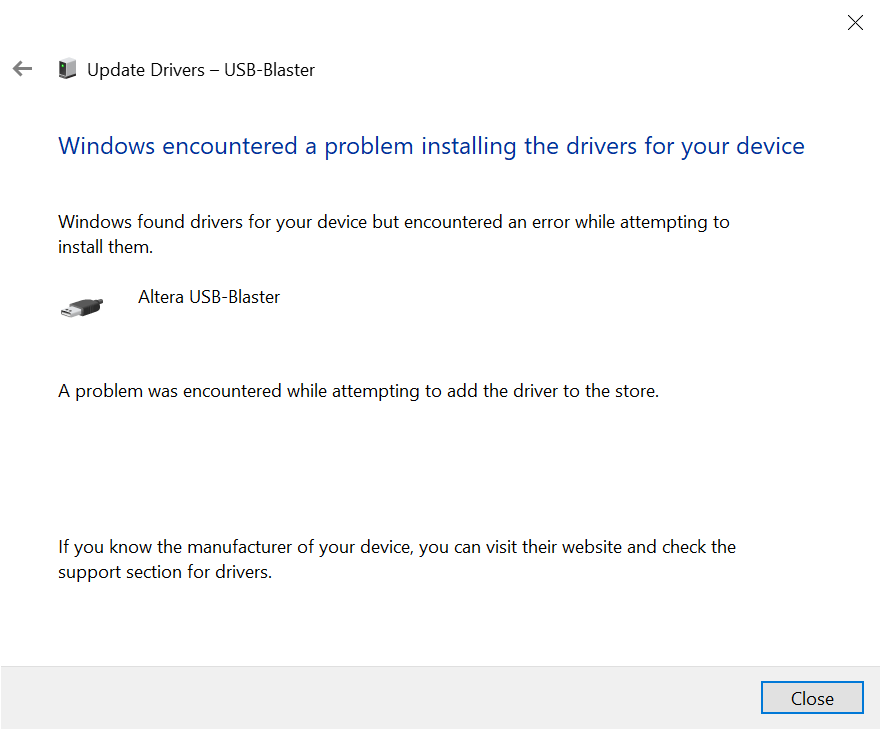Click the "Update Drivers – USB-Blaster" title text
This screenshot has height=730, width=881.
[x=200, y=70]
